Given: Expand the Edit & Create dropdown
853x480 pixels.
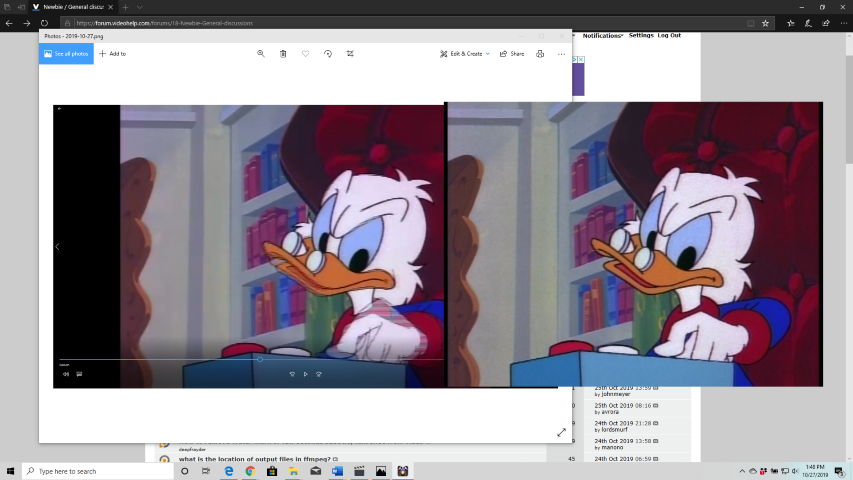Looking at the screenshot, I should [465, 53].
